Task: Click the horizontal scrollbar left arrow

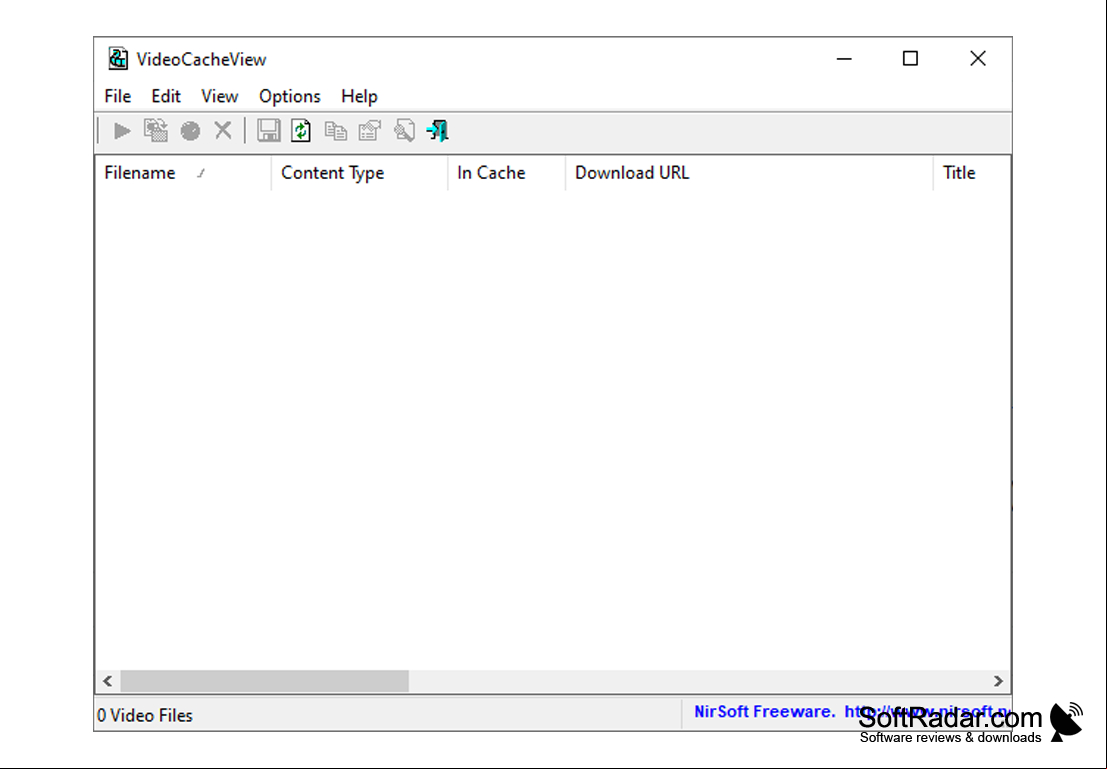Action: pyautogui.click(x=107, y=681)
